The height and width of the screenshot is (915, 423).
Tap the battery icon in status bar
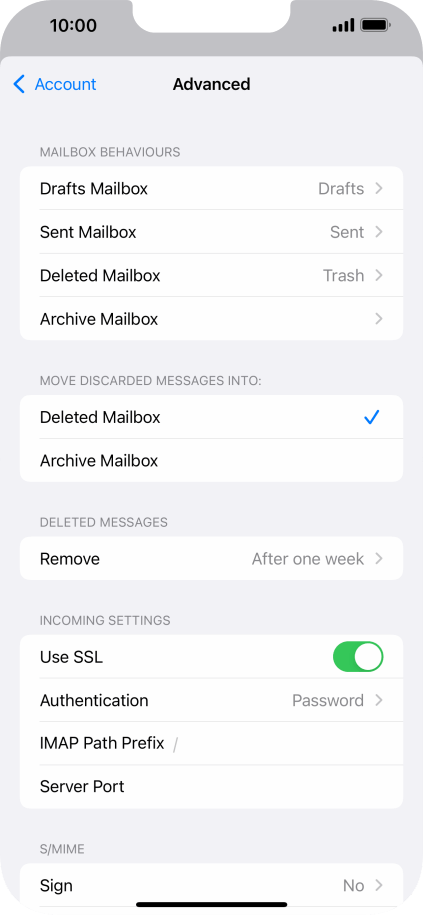[376, 25]
